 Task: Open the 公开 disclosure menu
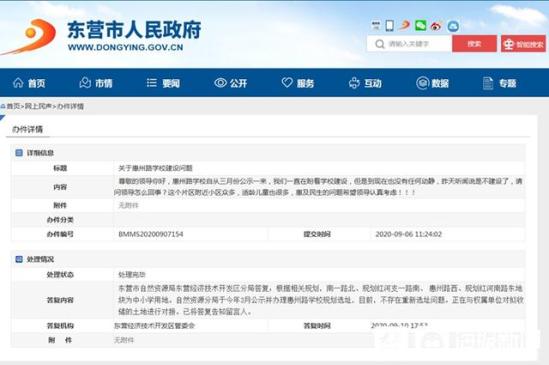231,83
